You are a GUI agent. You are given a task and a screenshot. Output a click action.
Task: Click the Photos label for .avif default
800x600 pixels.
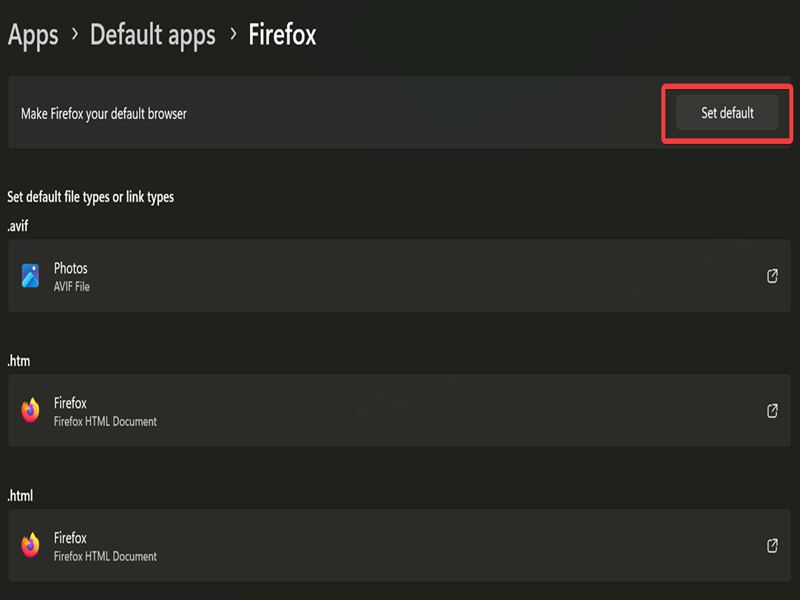coord(71,268)
